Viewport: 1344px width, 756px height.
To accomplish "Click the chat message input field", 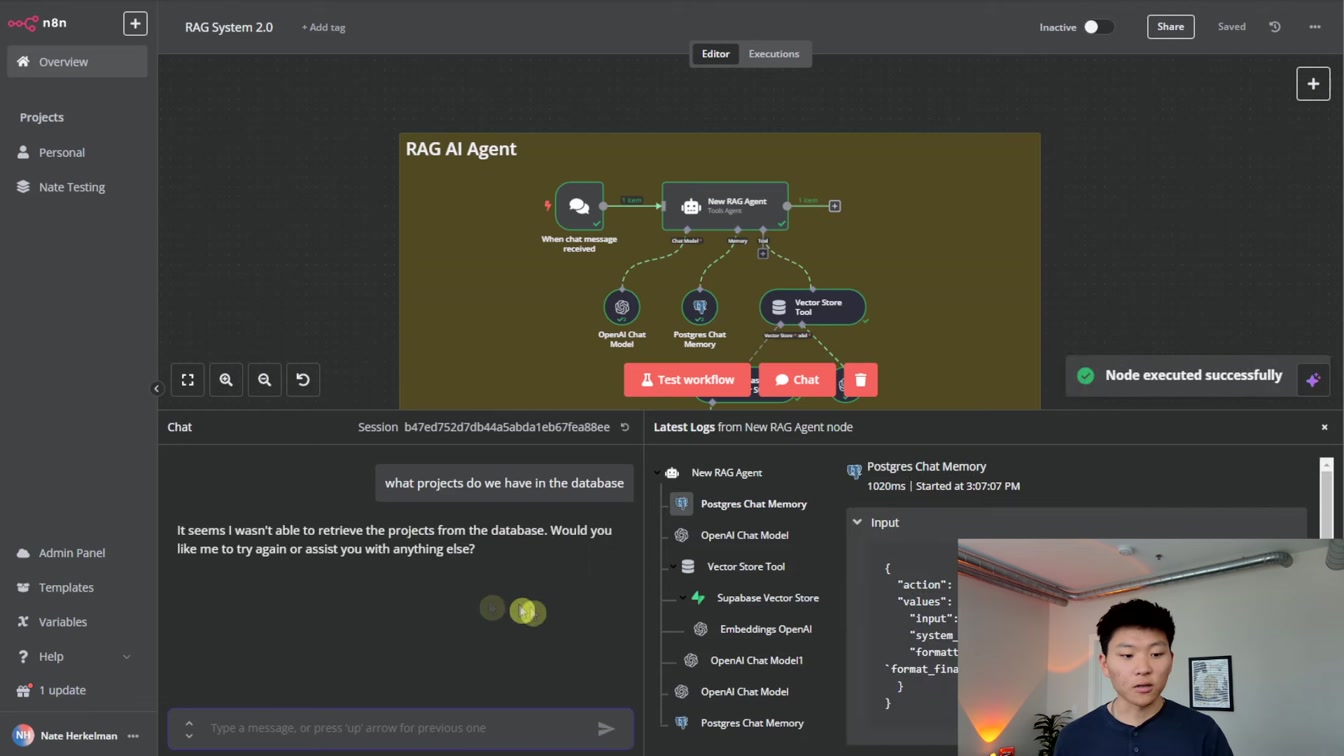I will pos(398,728).
